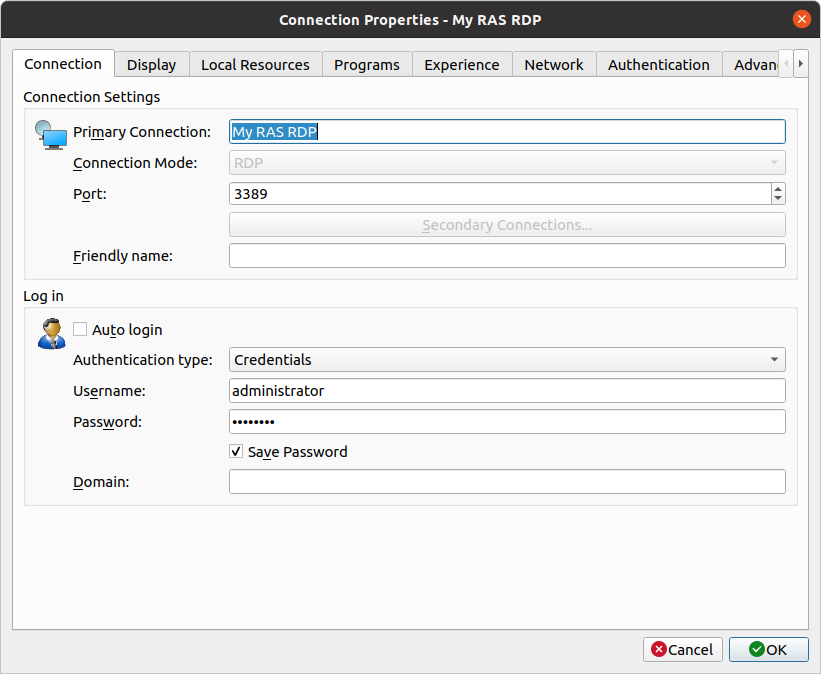Image resolution: width=821 pixels, height=674 pixels.
Task: Uncheck the Save Password checkbox
Action: [236, 452]
